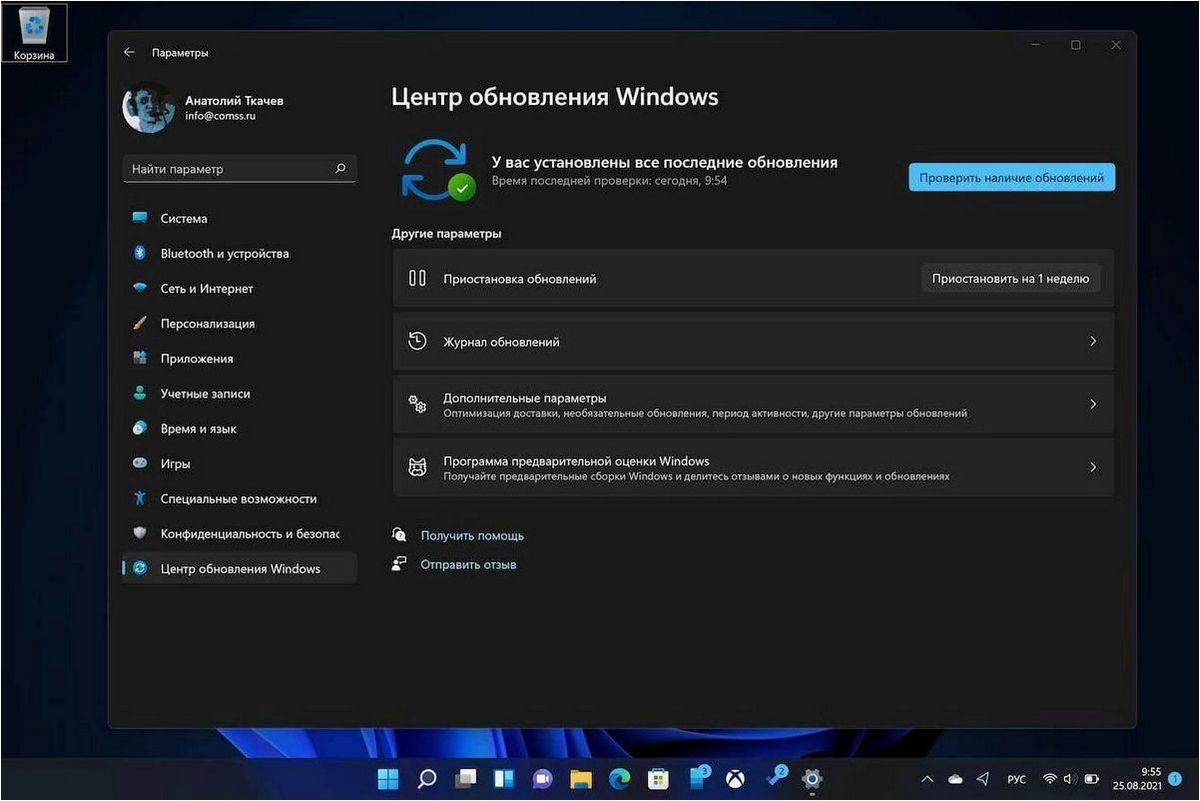Click the heading Центр обновления Windows
This screenshot has width=1200, height=801.
[x=555, y=97]
